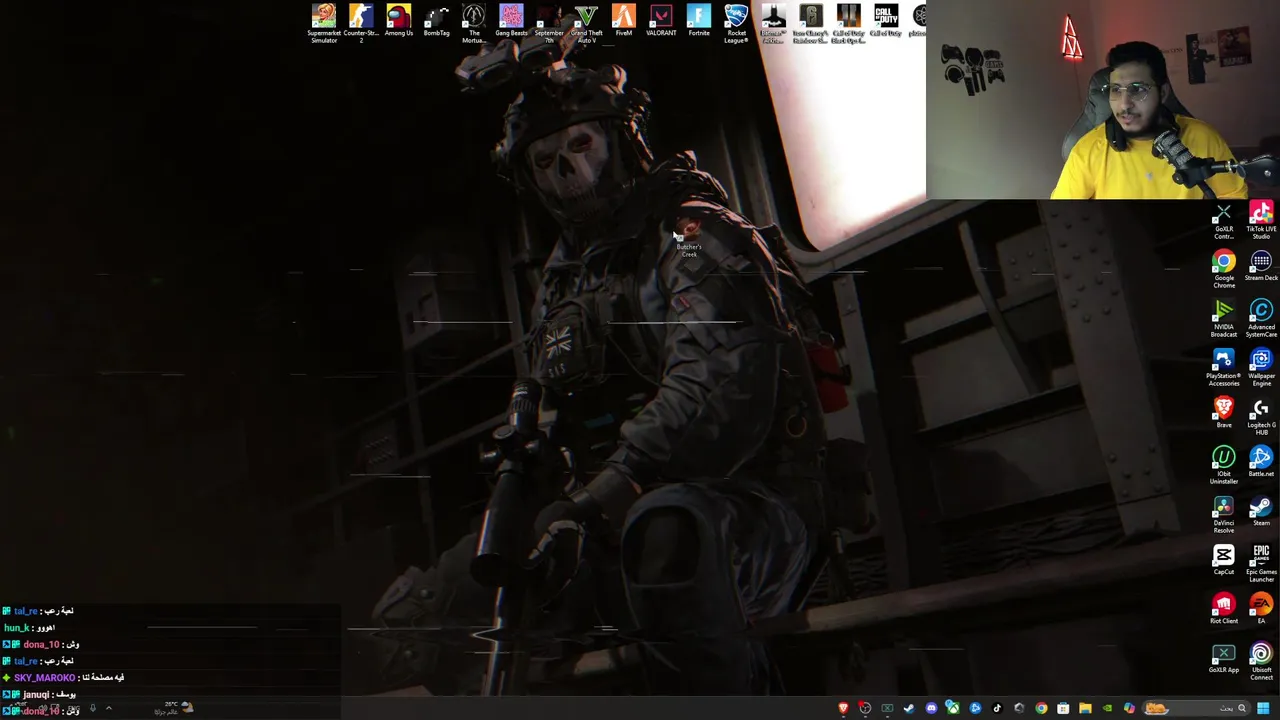Open the NVIDIA app in taskbar
The height and width of the screenshot is (720, 1280).
(x=1107, y=708)
